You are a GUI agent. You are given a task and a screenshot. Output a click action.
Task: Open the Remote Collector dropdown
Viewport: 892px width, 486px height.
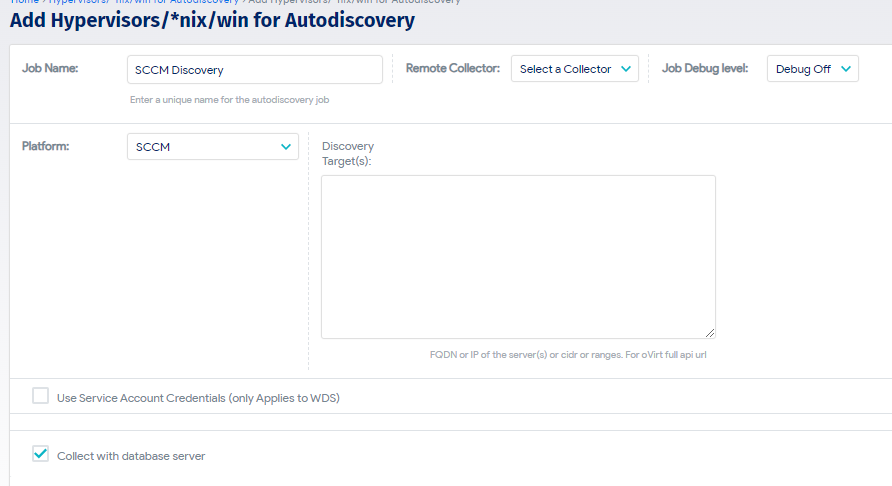point(575,69)
